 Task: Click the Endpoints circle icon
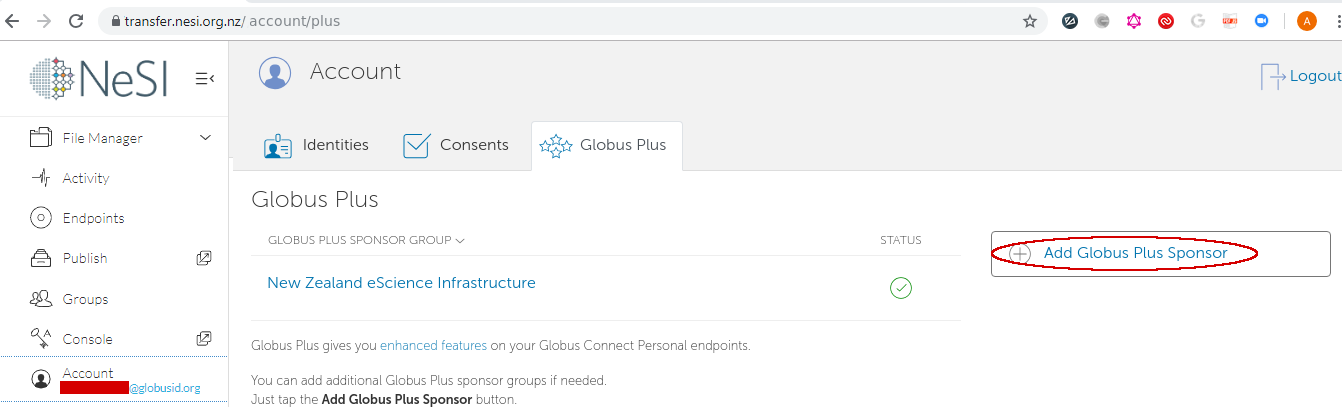(41, 218)
